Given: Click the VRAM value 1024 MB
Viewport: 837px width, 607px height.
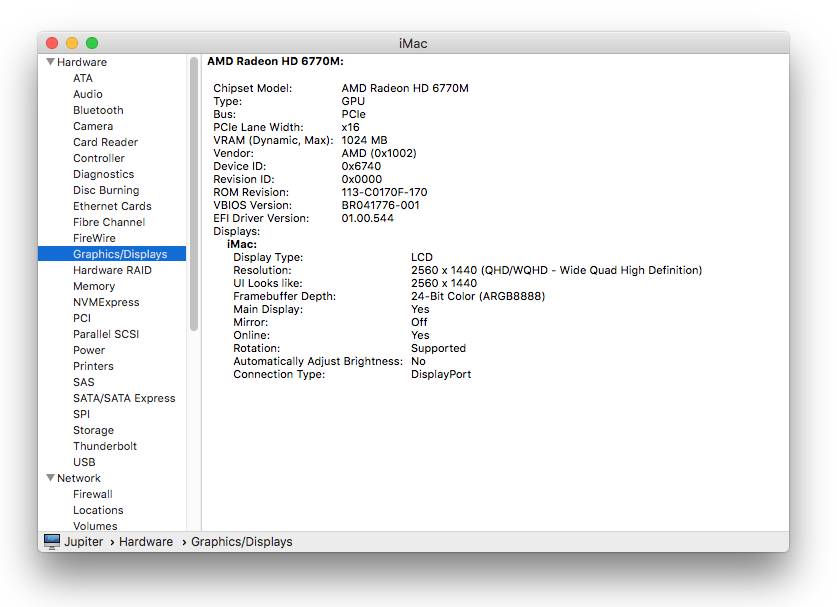Looking at the screenshot, I should 365,140.
